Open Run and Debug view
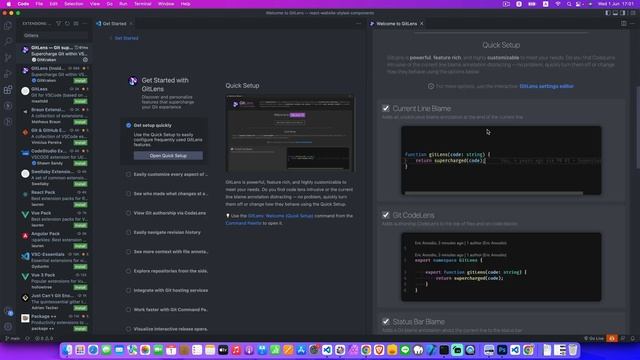640x360 pixels. [x=8, y=74]
